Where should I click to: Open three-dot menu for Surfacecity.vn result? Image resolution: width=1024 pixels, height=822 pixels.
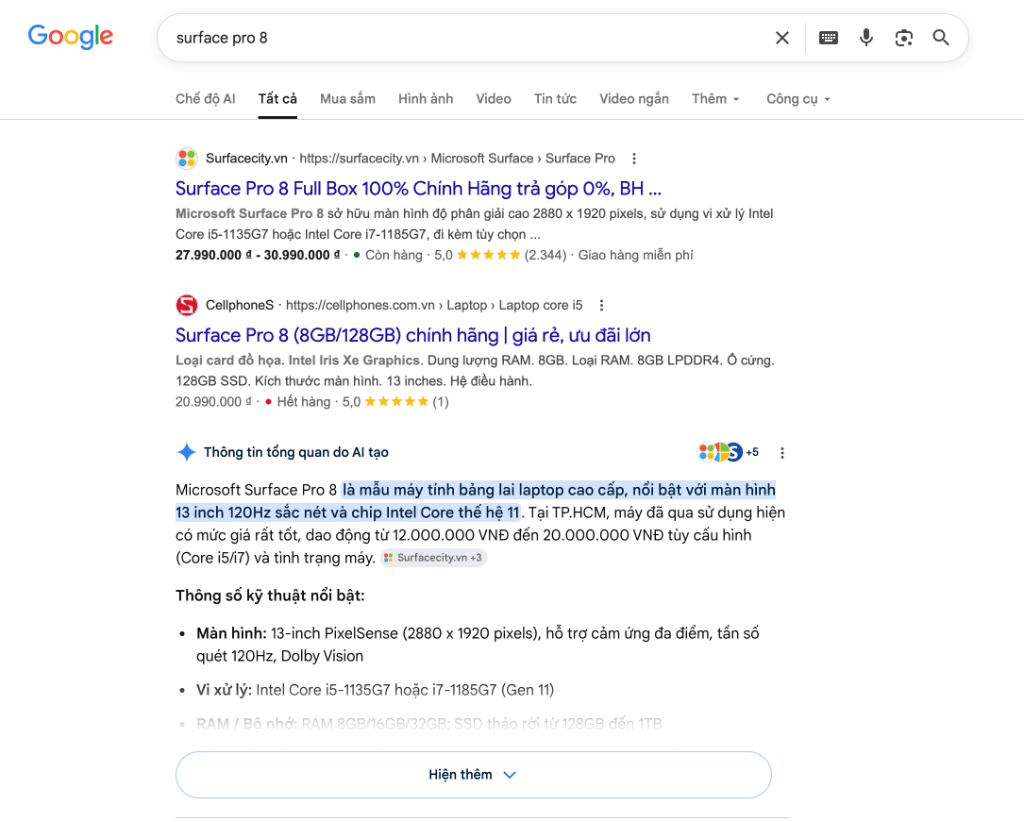pyautogui.click(x=633, y=159)
